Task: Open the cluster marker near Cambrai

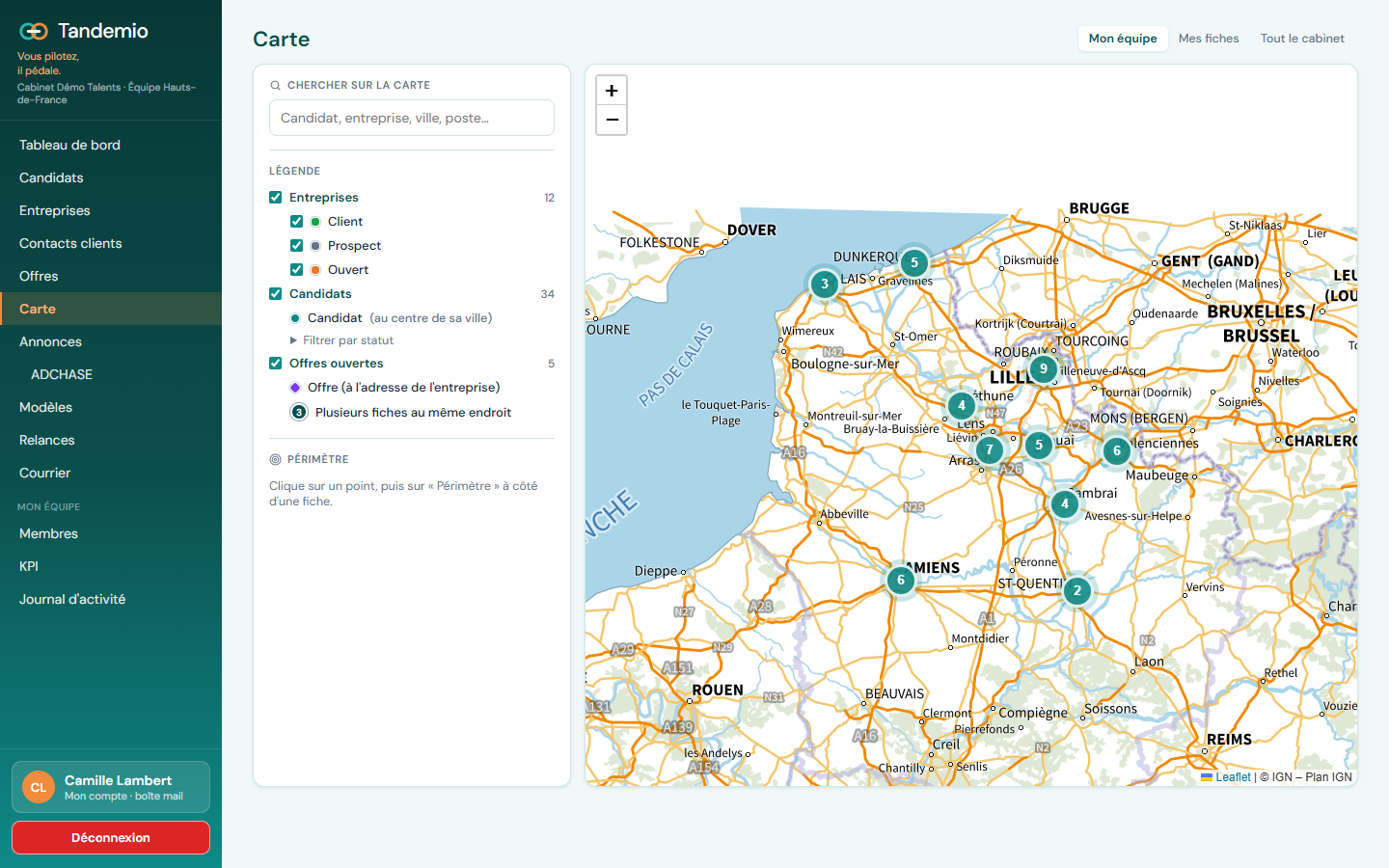Action: [x=1064, y=503]
